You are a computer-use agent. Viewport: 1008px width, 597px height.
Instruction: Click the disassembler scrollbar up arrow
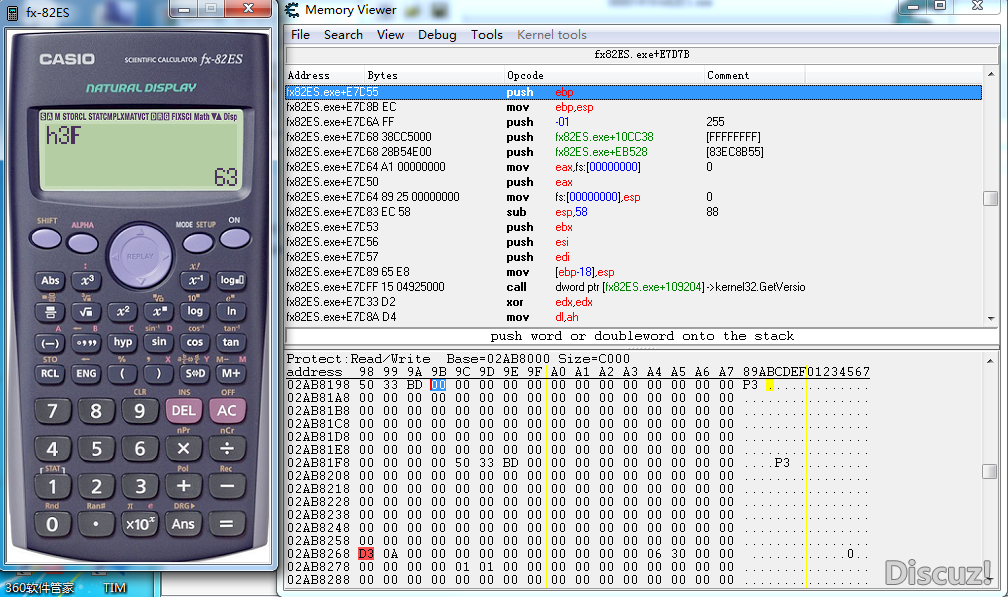991,75
